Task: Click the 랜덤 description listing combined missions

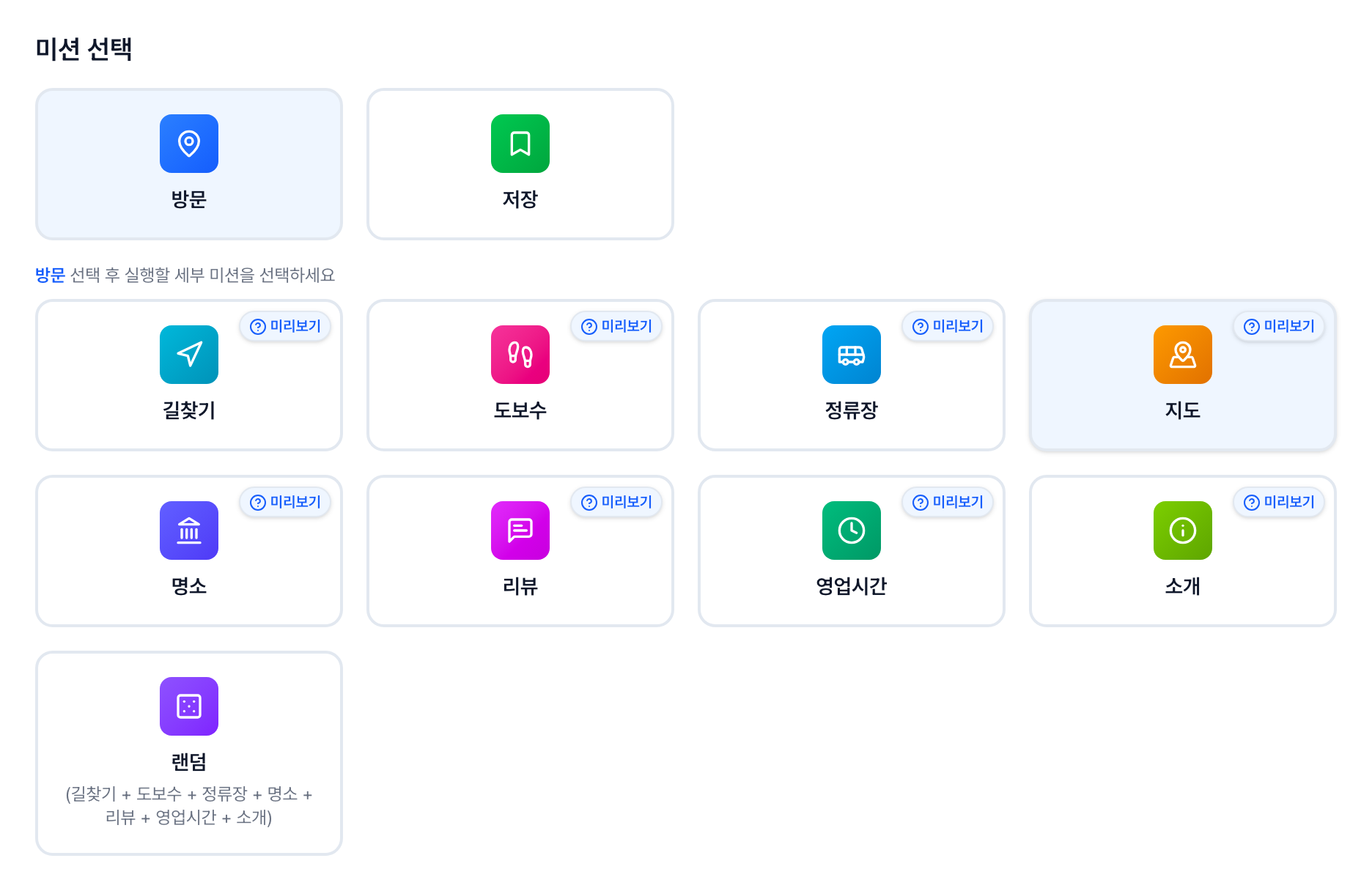Action: pos(189,805)
